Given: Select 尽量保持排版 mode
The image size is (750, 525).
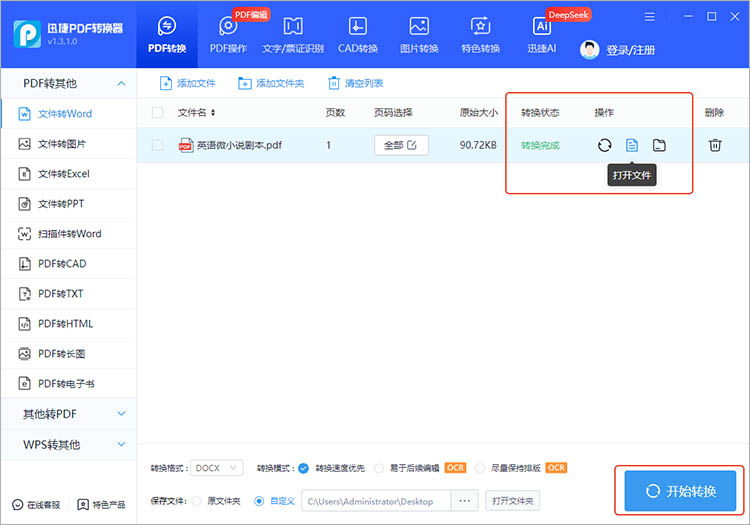Looking at the screenshot, I should click(x=480, y=468).
